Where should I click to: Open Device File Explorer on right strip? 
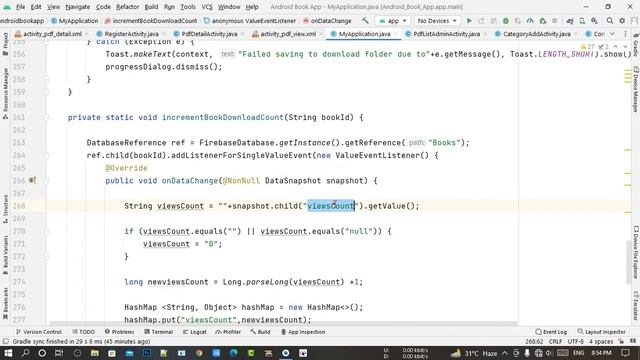636,252
